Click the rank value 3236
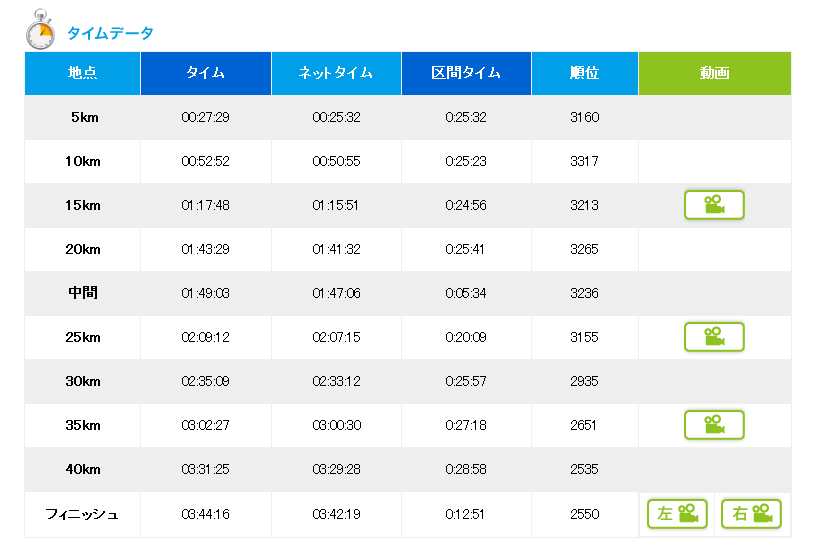The width and height of the screenshot is (816, 545). pyautogui.click(x=584, y=293)
